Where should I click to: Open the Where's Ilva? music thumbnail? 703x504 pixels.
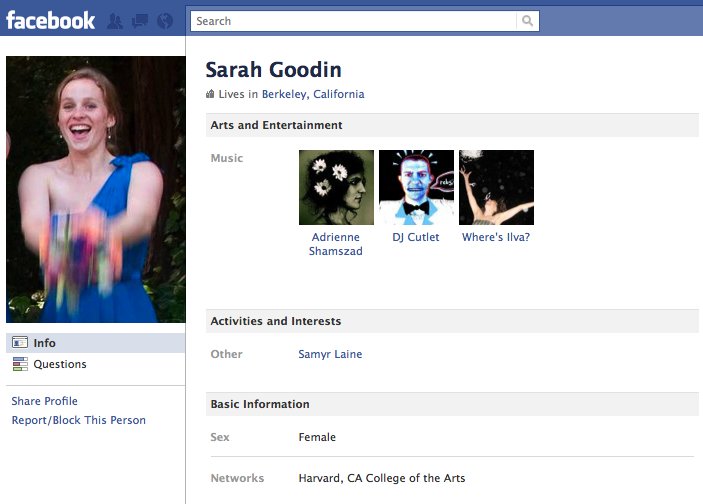click(x=496, y=187)
